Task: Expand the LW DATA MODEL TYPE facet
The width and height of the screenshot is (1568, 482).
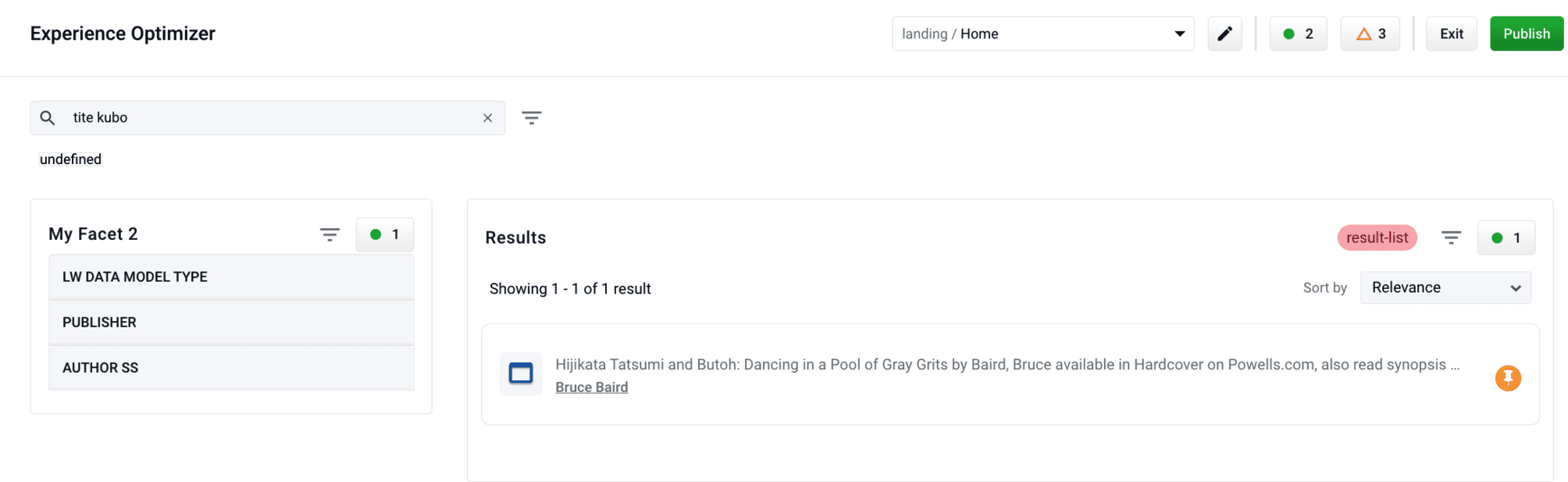Action: pos(231,277)
